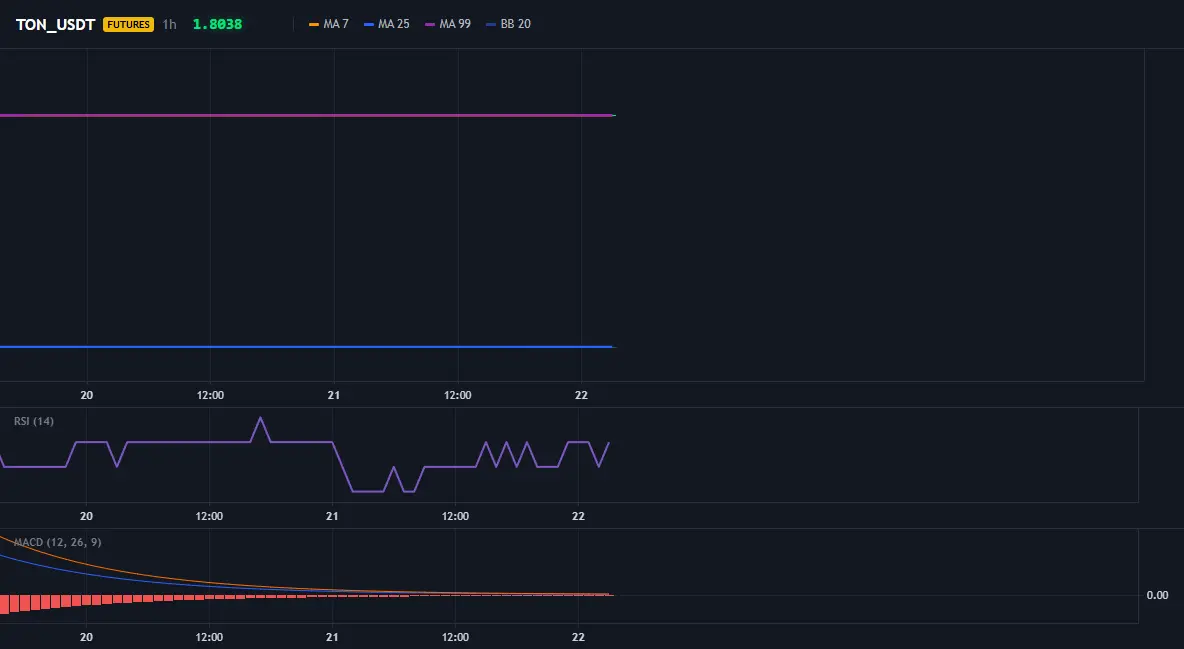Click the 0.00 MACD axis value

tap(1158, 595)
